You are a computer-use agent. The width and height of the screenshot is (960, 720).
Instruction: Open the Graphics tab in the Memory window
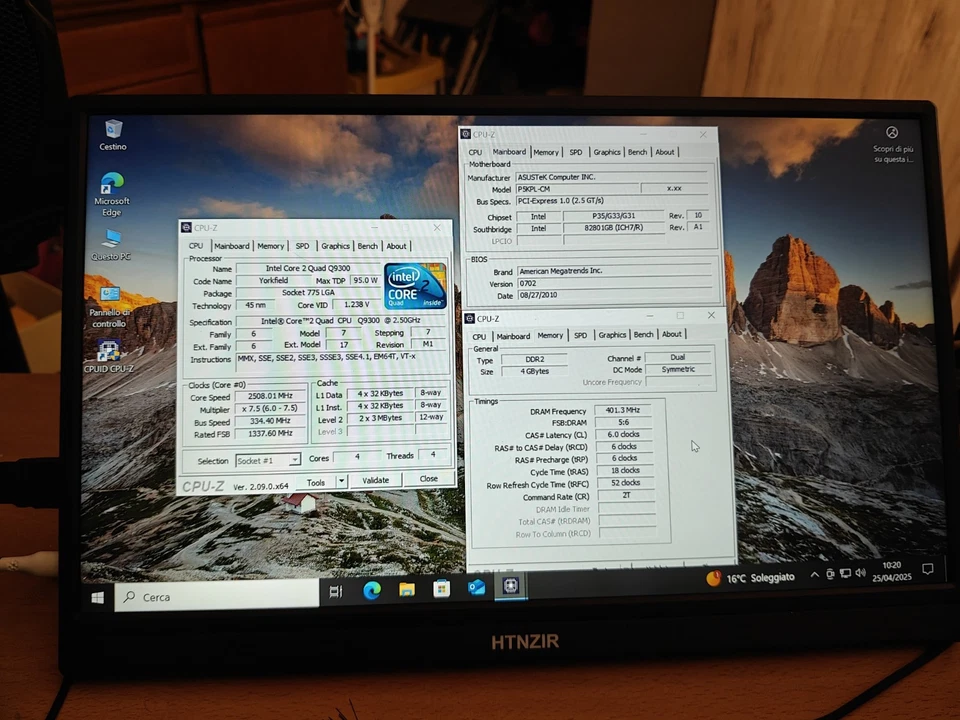pyautogui.click(x=612, y=335)
